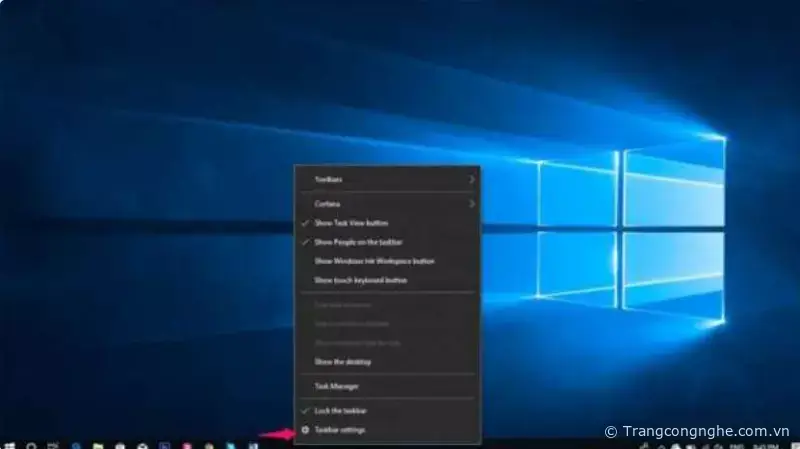Click the arrow next to Toolbars
Image resolution: width=800 pixels, height=449 pixels.
point(472,179)
